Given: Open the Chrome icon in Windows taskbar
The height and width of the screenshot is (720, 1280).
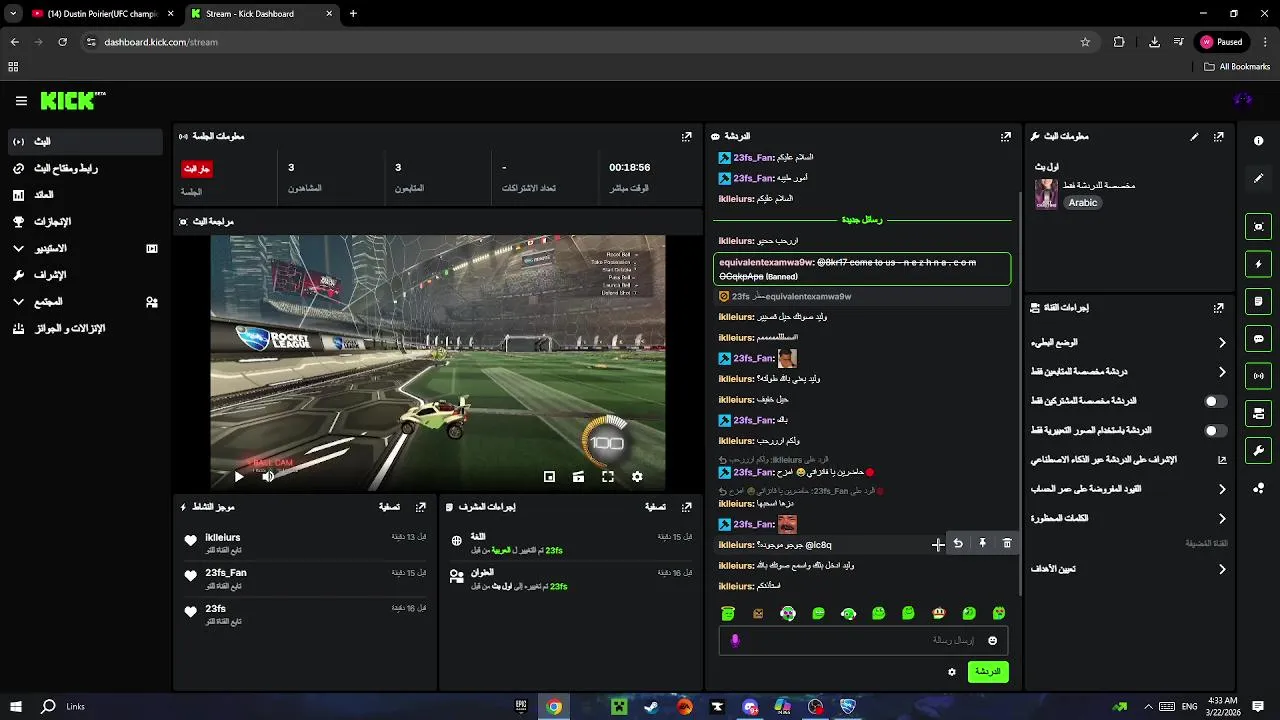Looking at the screenshot, I should point(554,706).
